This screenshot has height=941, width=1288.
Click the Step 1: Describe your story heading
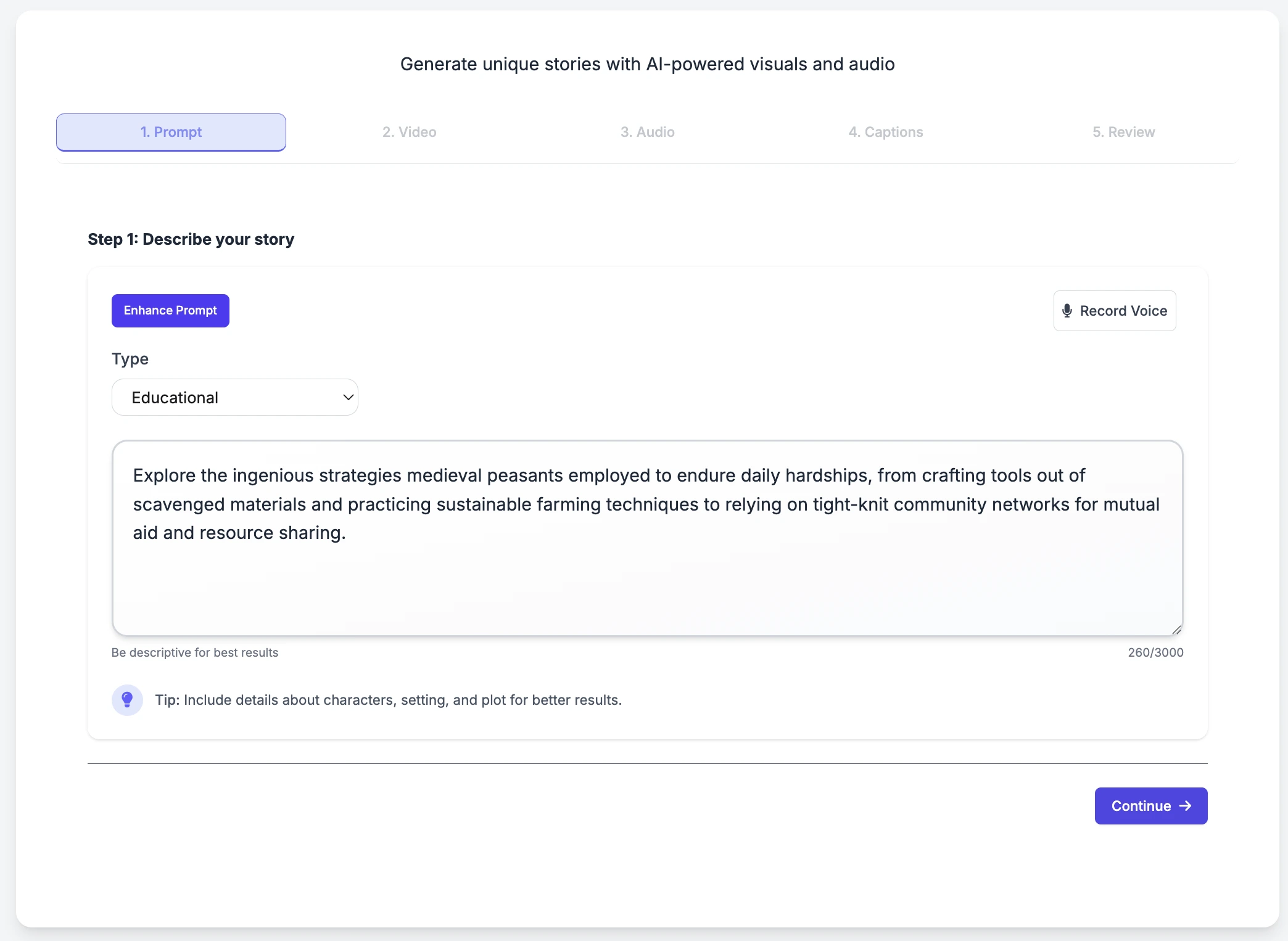pos(191,239)
